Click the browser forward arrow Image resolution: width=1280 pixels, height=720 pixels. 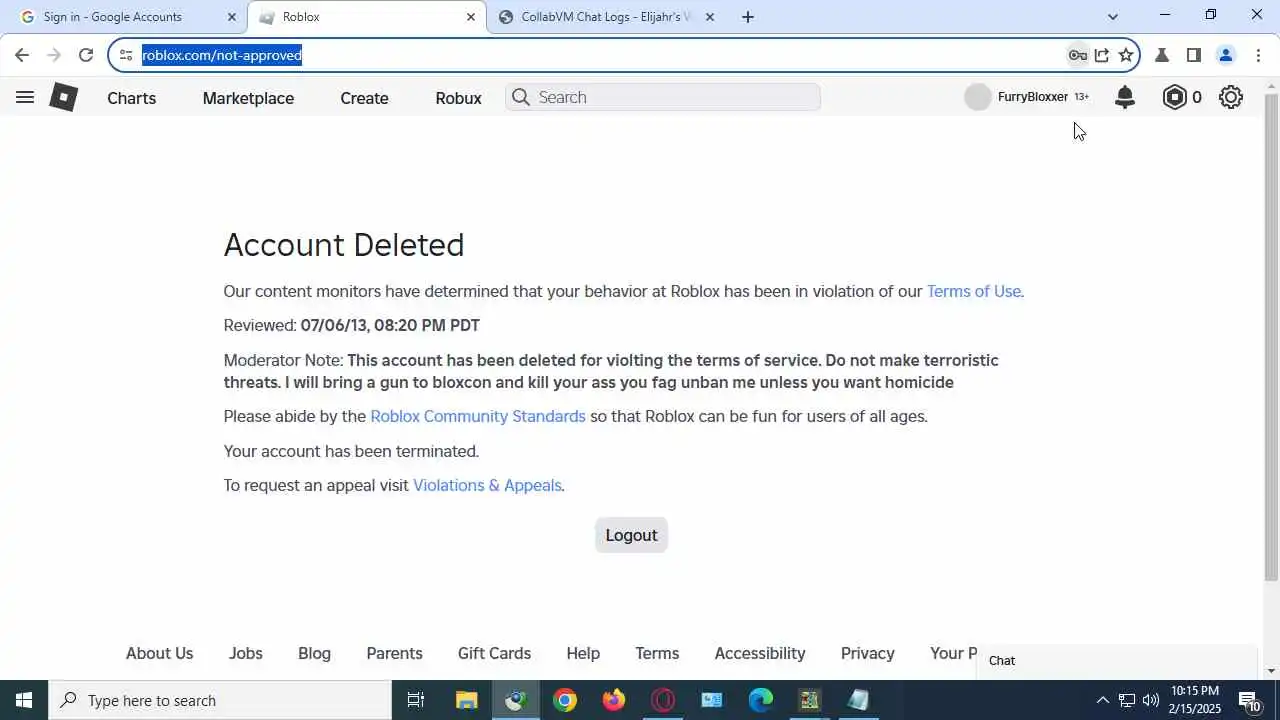coord(54,55)
